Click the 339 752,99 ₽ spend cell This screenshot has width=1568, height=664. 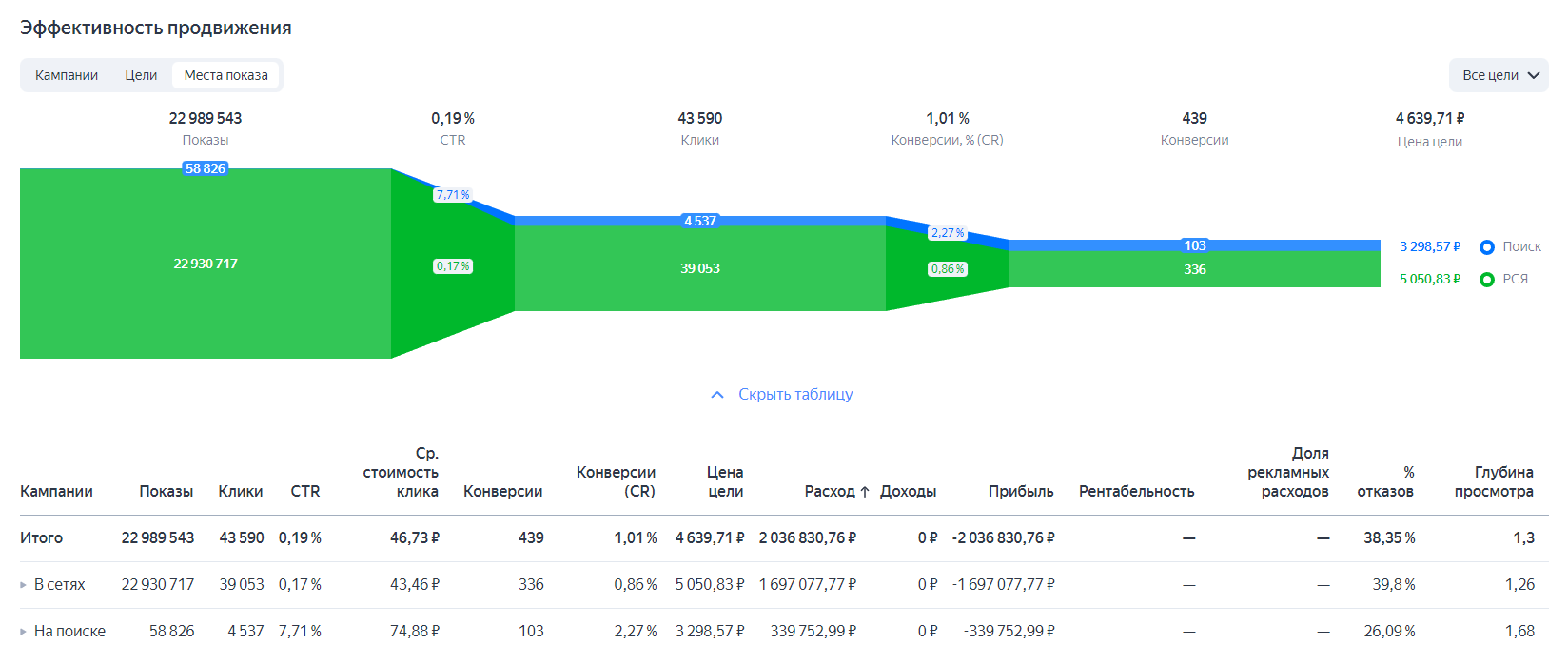point(813,631)
